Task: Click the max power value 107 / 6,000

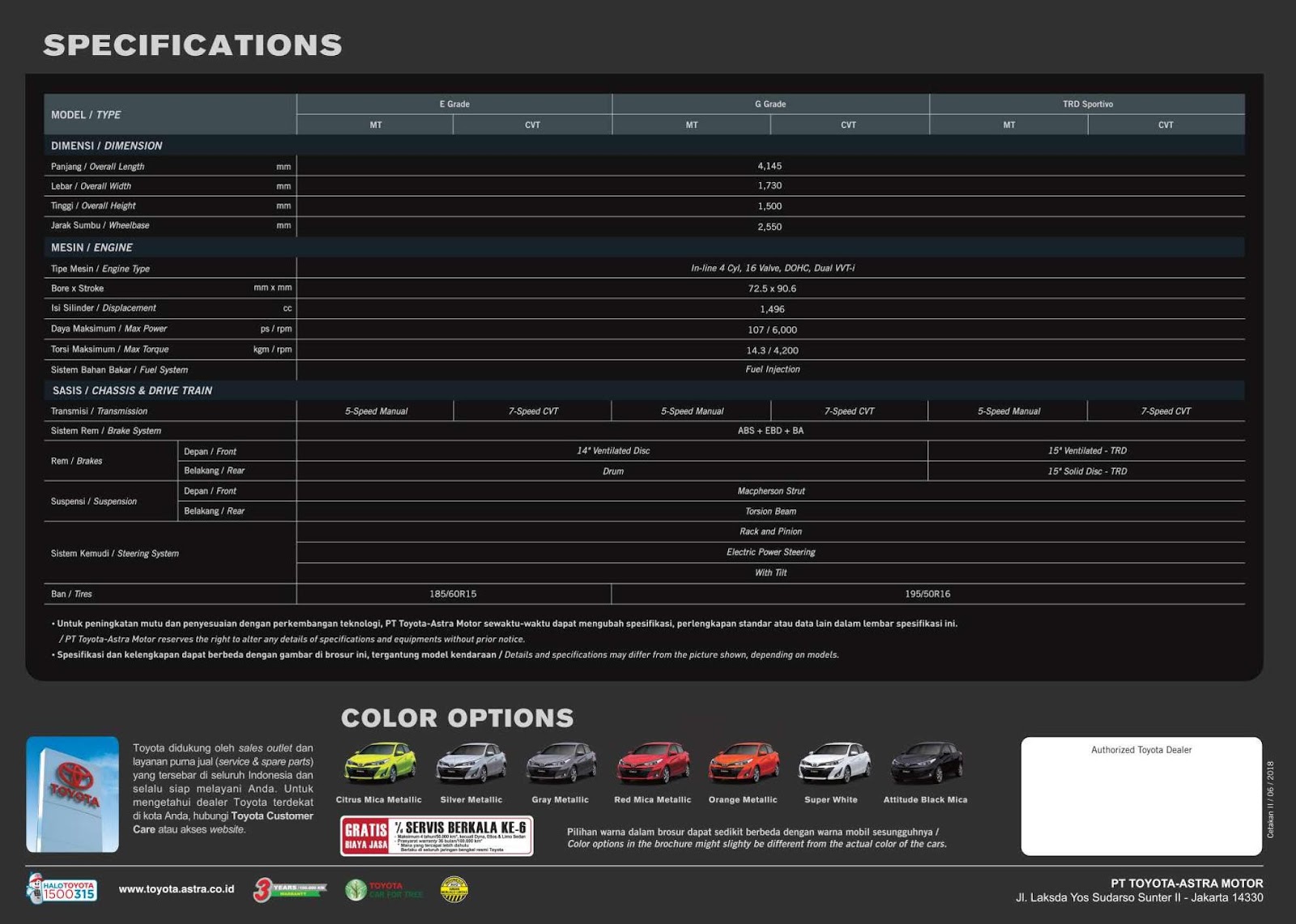Action: (x=772, y=330)
